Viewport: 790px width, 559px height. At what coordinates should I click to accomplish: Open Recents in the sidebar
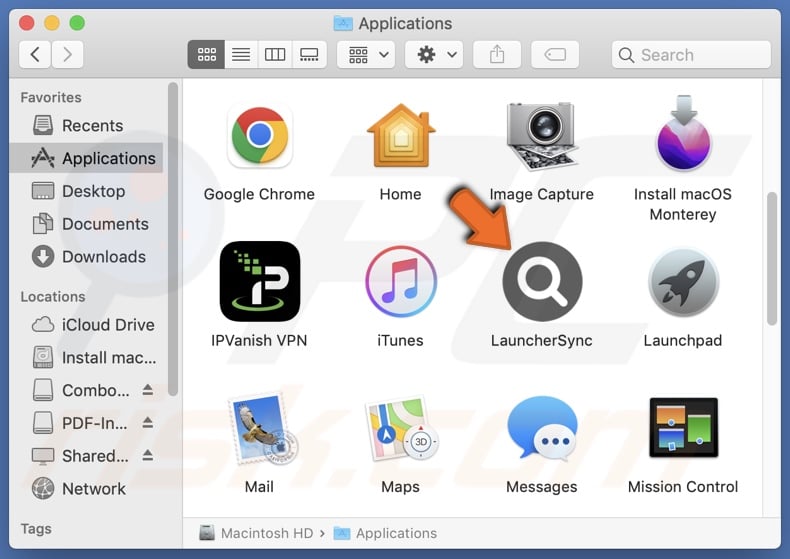pos(87,125)
